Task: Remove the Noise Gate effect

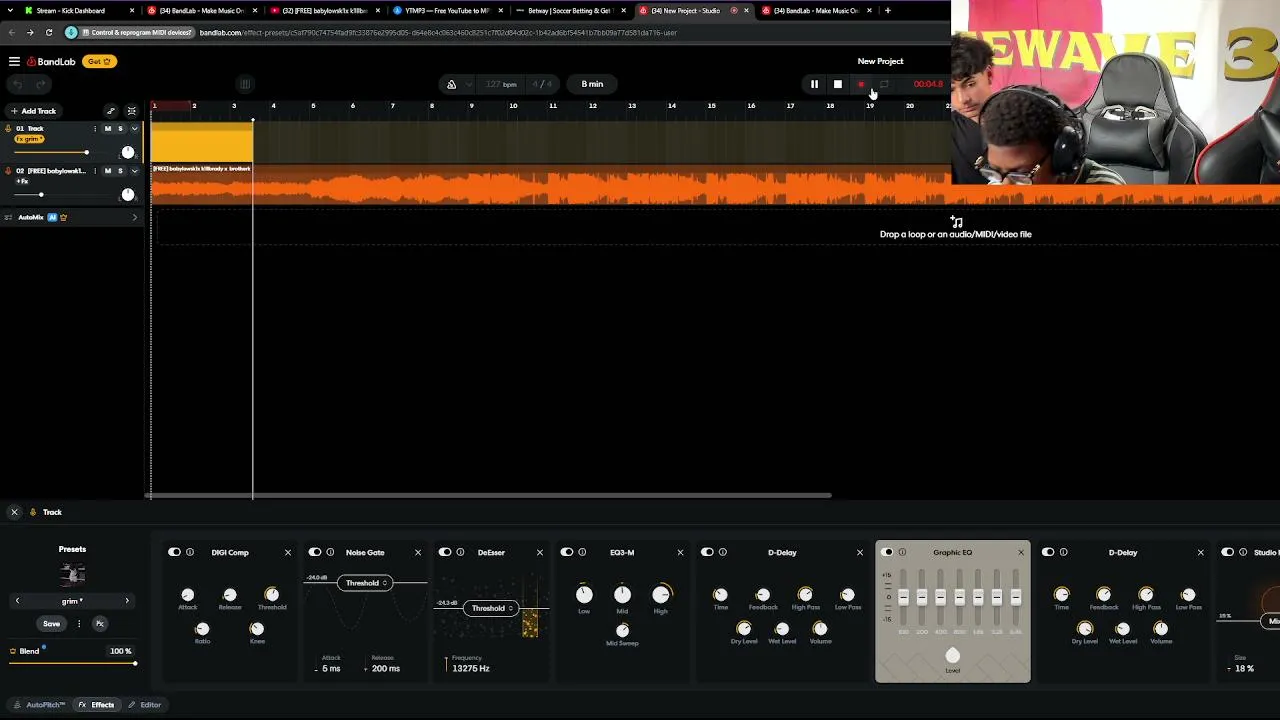Action: coord(418,552)
